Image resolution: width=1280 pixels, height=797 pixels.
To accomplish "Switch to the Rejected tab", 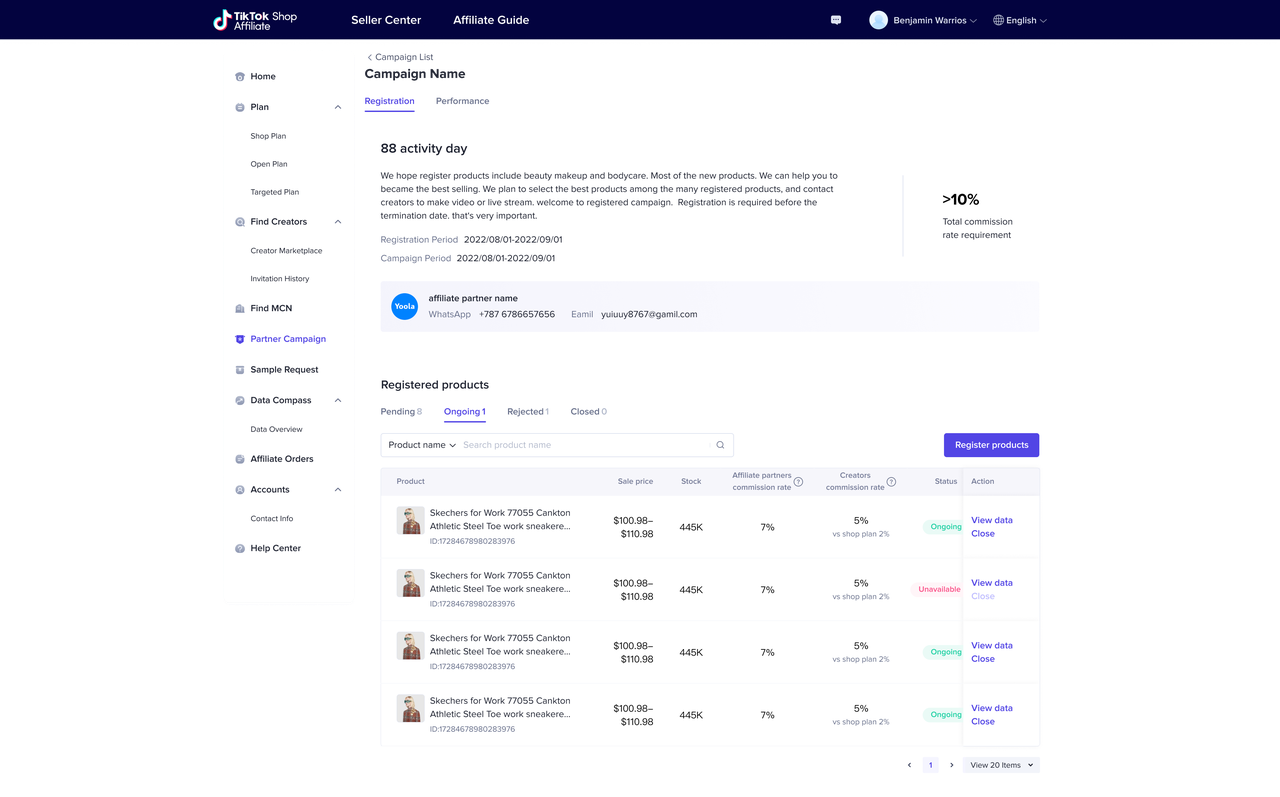I will point(527,412).
